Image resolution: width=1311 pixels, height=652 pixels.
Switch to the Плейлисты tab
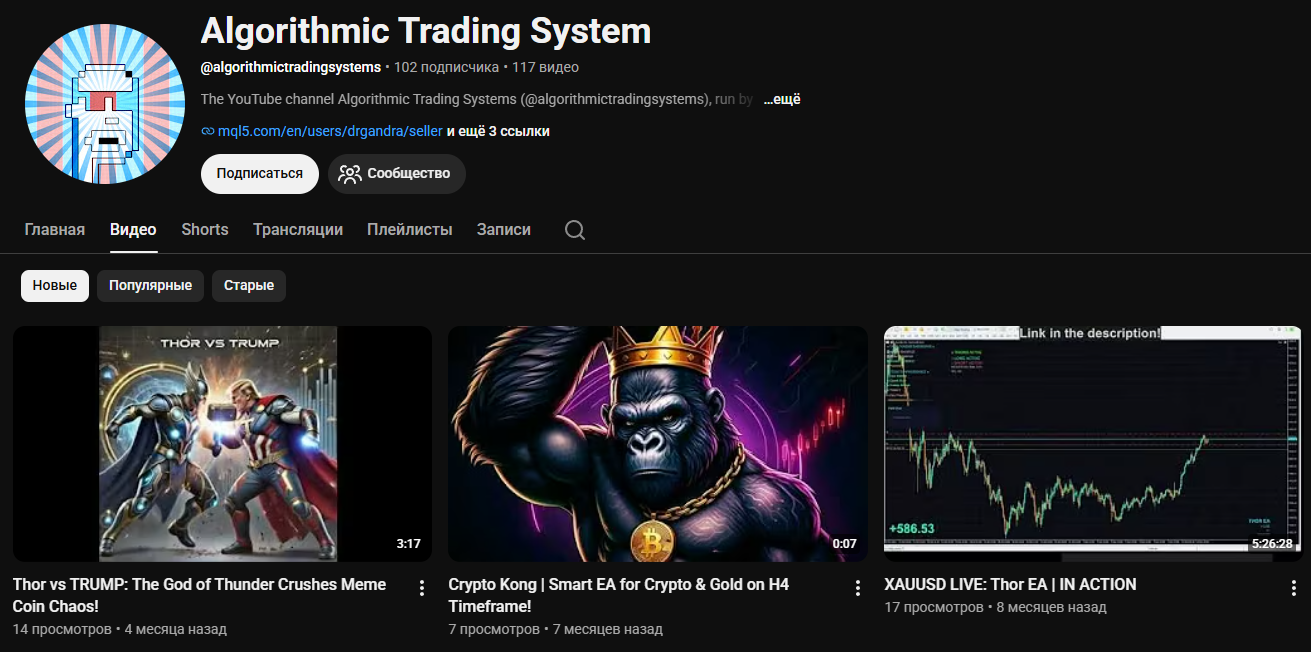pyautogui.click(x=410, y=230)
